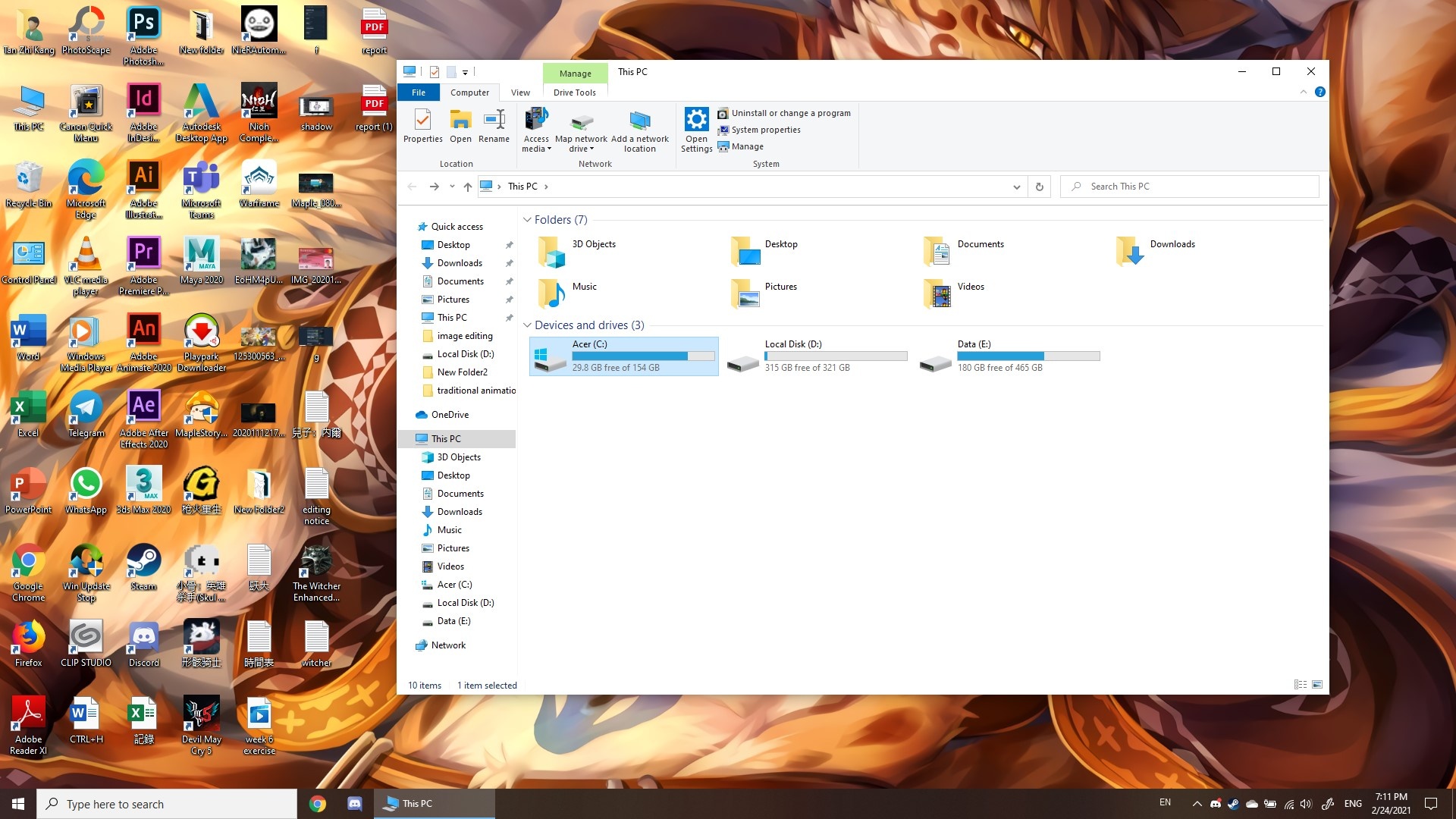Open New Folder2 in Quick access

click(x=462, y=372)
